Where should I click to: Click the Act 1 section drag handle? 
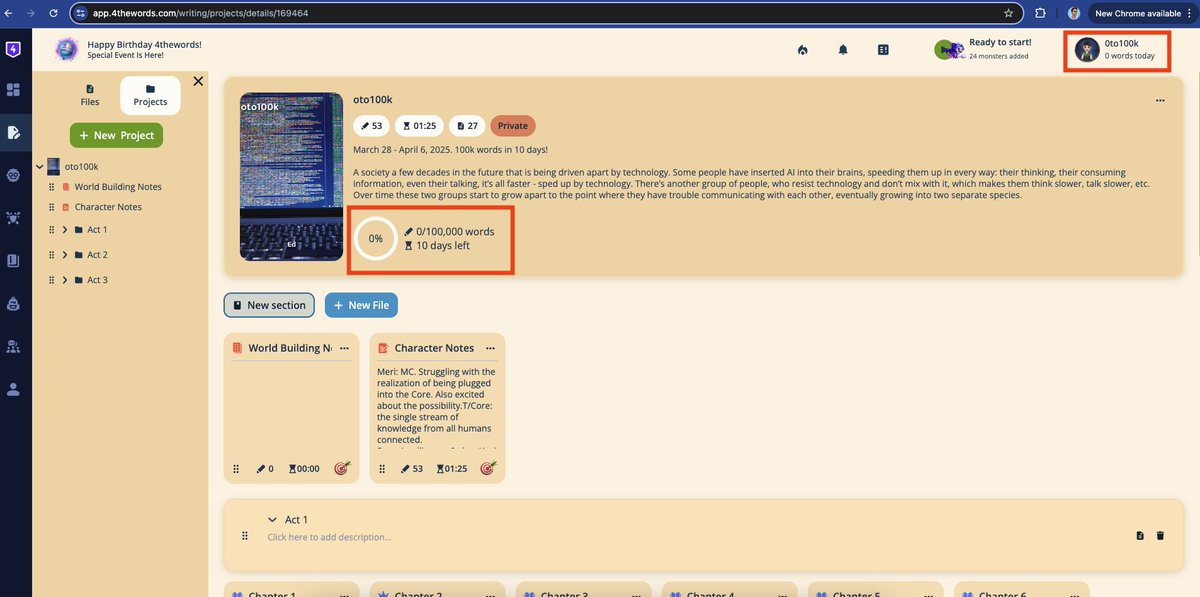[x=244, y=537]
